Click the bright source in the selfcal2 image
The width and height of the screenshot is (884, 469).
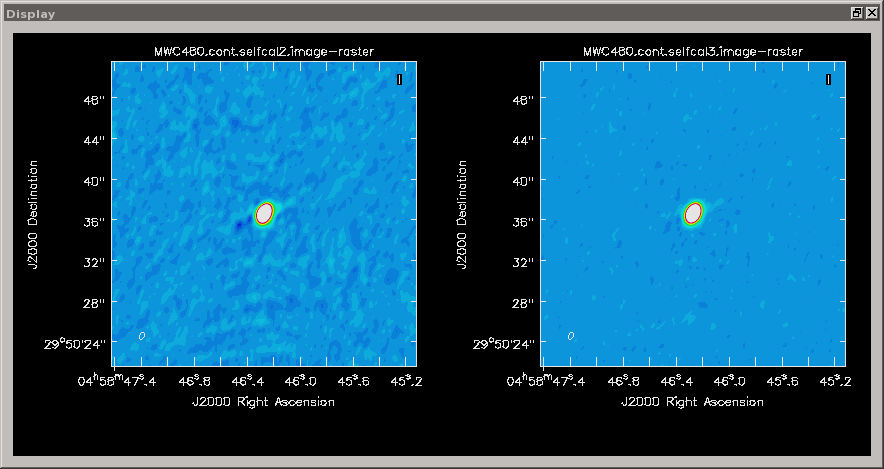pyautogui.click(x=264, y=213)
